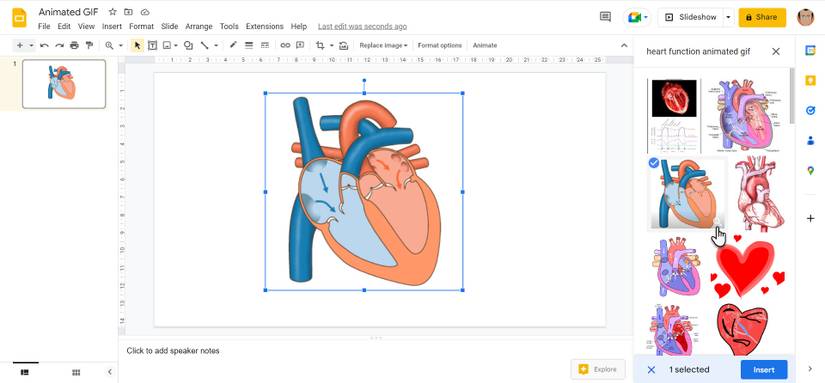Redo the last action
The image size is (825, 383).
tap(59, 45)
